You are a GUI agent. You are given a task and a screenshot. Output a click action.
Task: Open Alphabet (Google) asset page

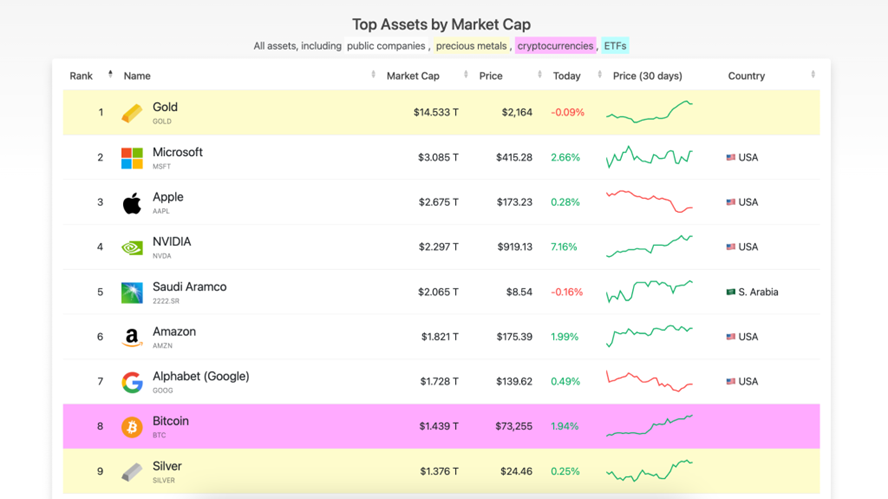tap(200, 376)
